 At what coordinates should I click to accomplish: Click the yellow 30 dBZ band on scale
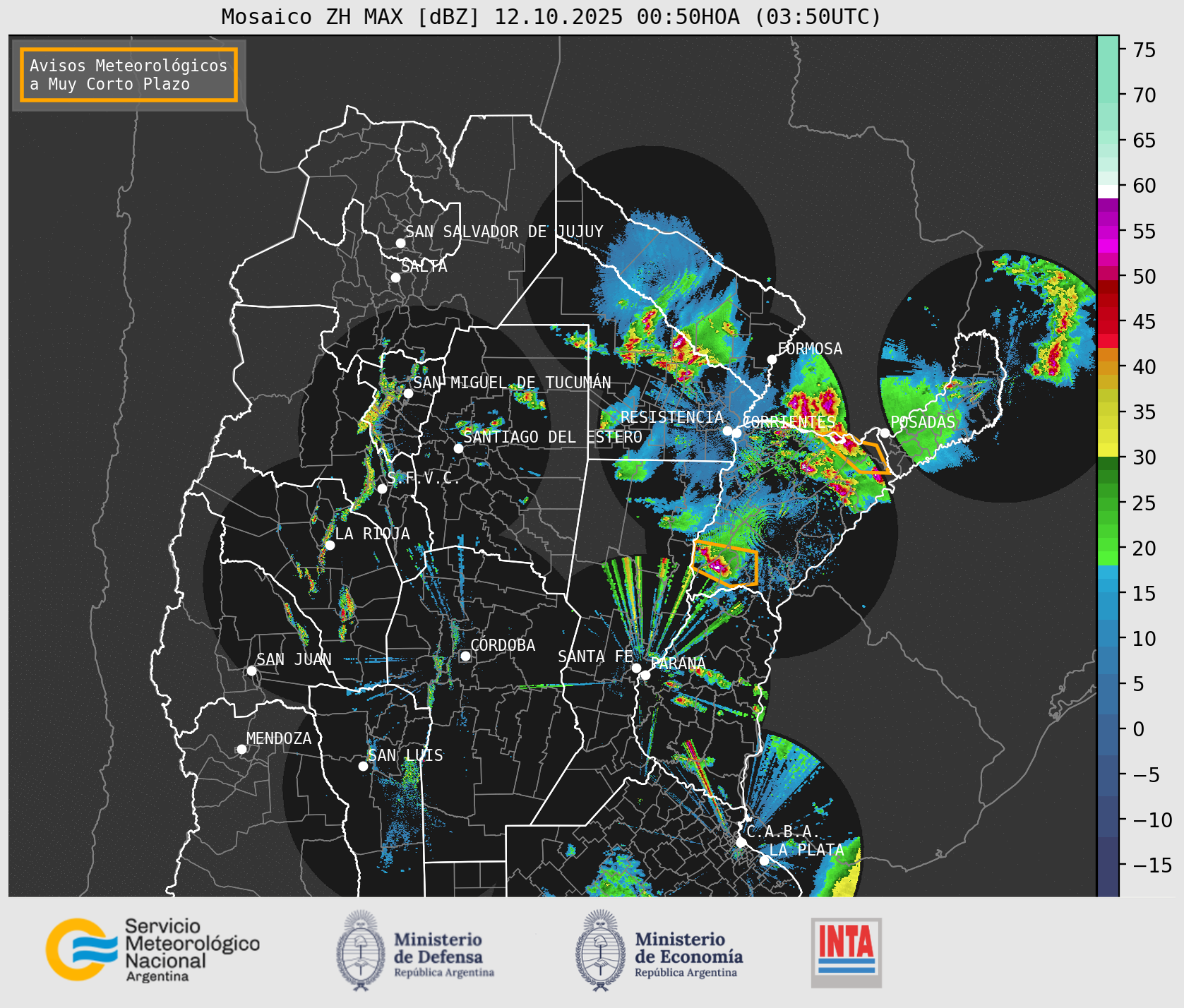coord(1108,450)
